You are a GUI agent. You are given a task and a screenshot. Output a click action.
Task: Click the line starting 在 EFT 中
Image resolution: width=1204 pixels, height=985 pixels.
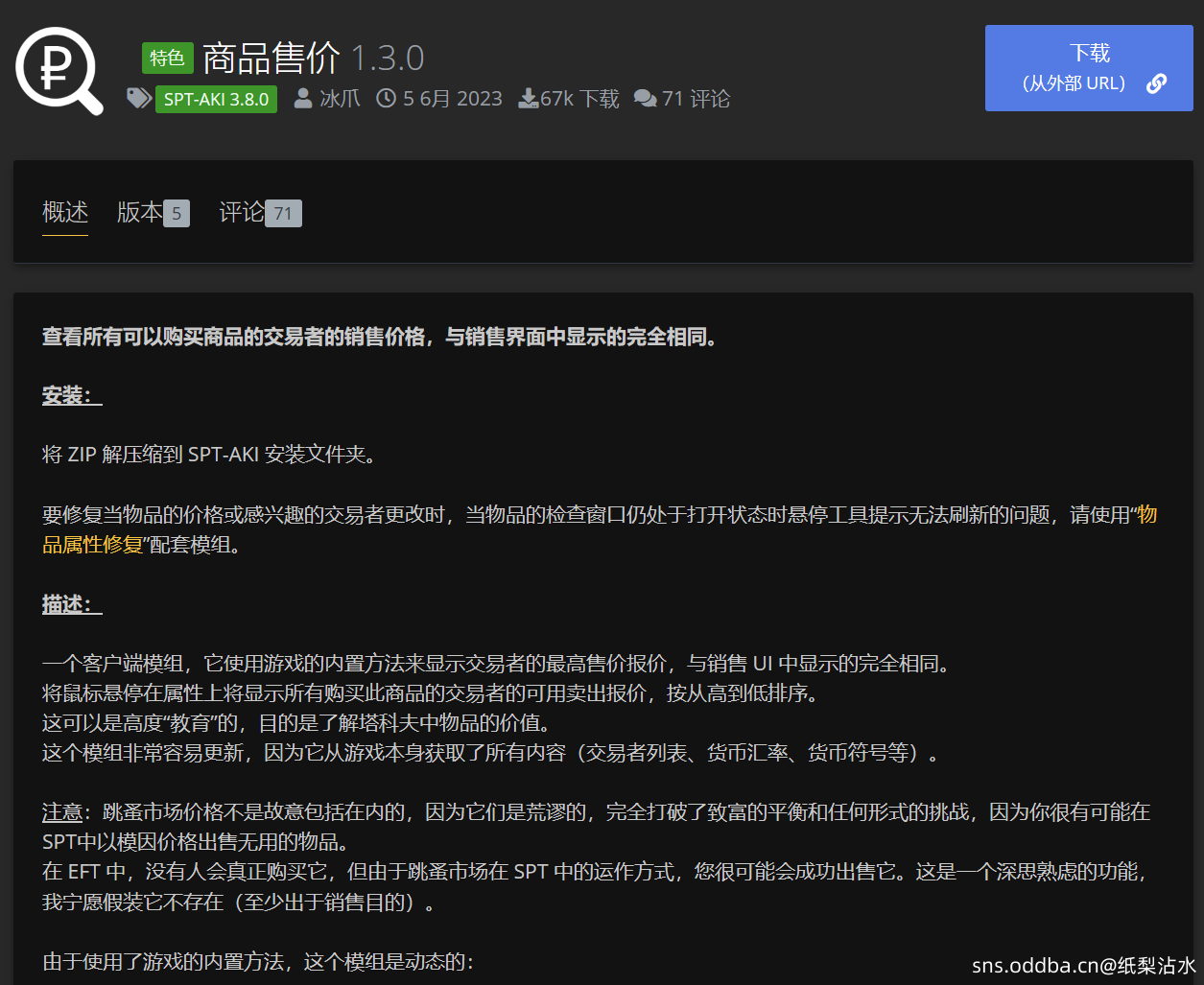tap(596, 872)
